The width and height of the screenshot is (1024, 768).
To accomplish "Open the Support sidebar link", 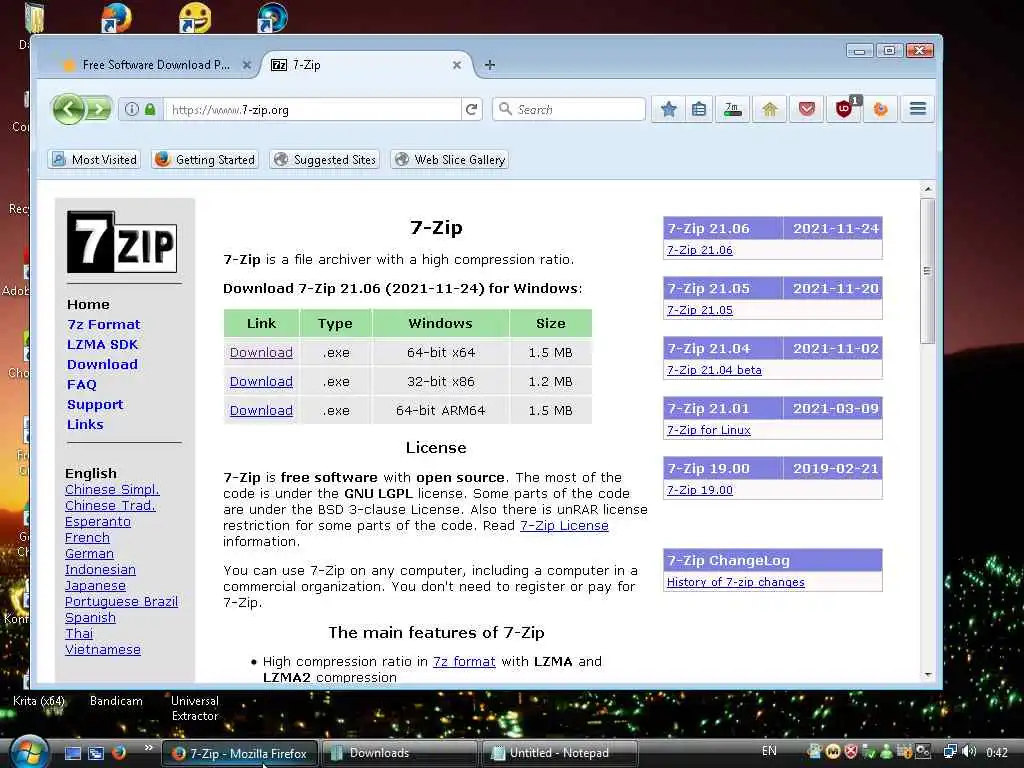I will 95,405.
